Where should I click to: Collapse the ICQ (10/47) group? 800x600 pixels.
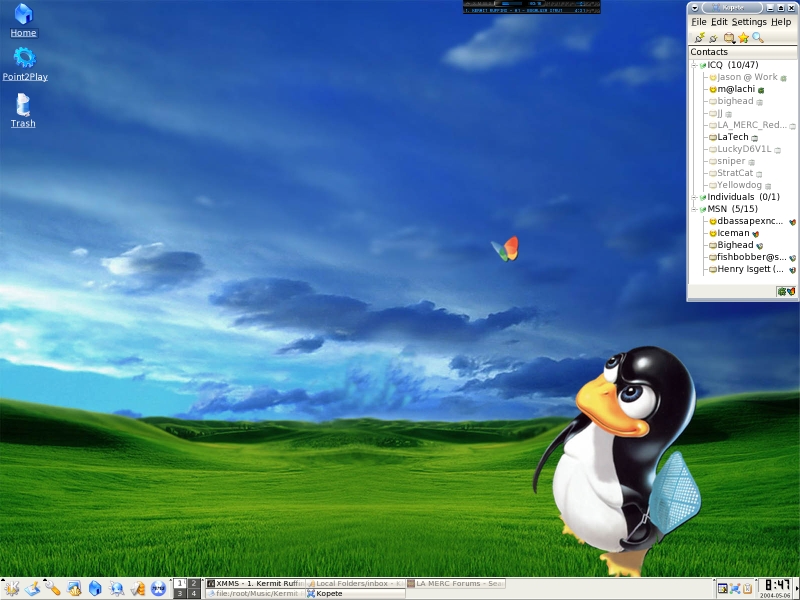pyautogui.click(x=694, y=65)
